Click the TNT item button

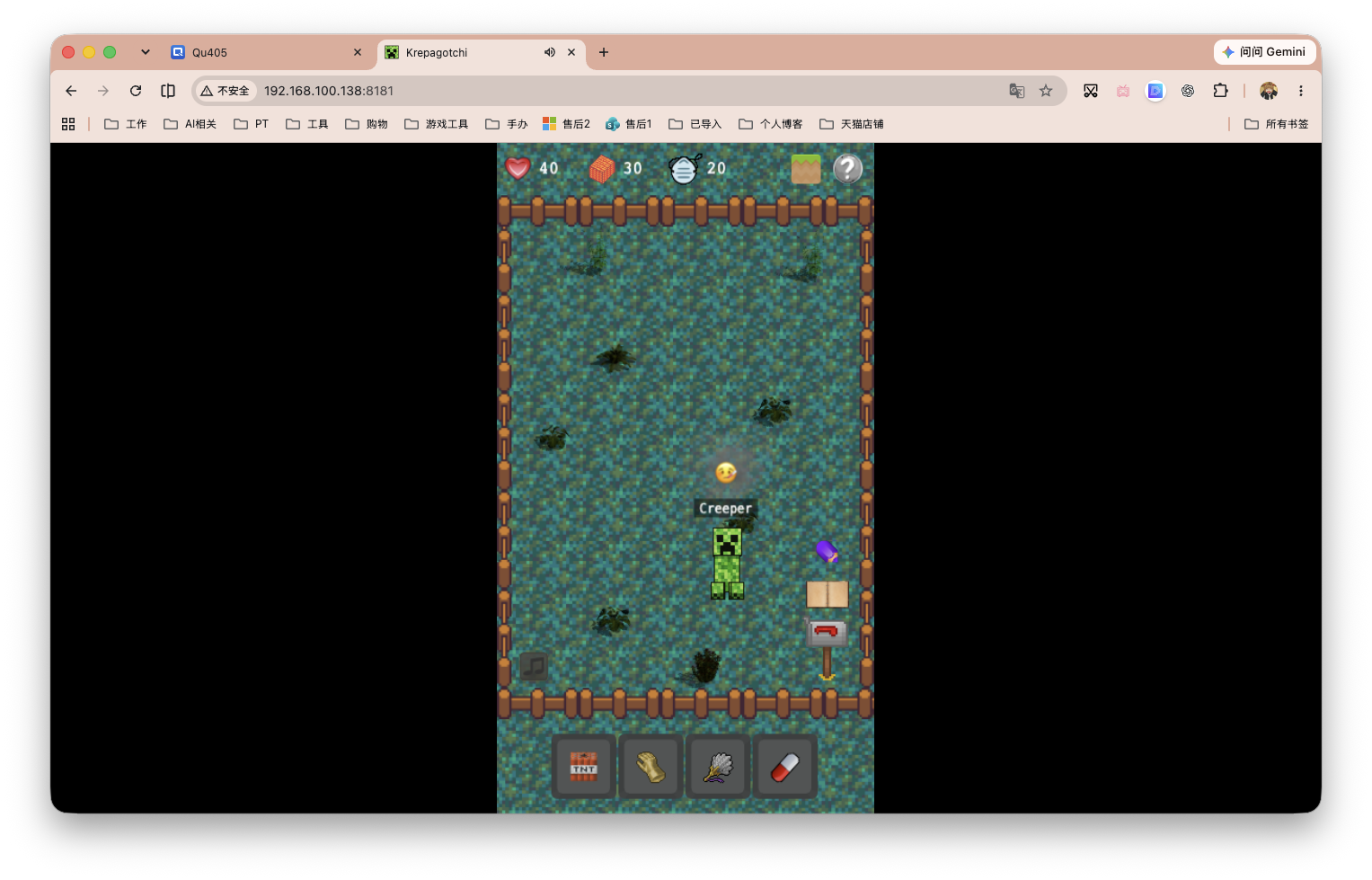pyautogui.click(x=584, y=767)
